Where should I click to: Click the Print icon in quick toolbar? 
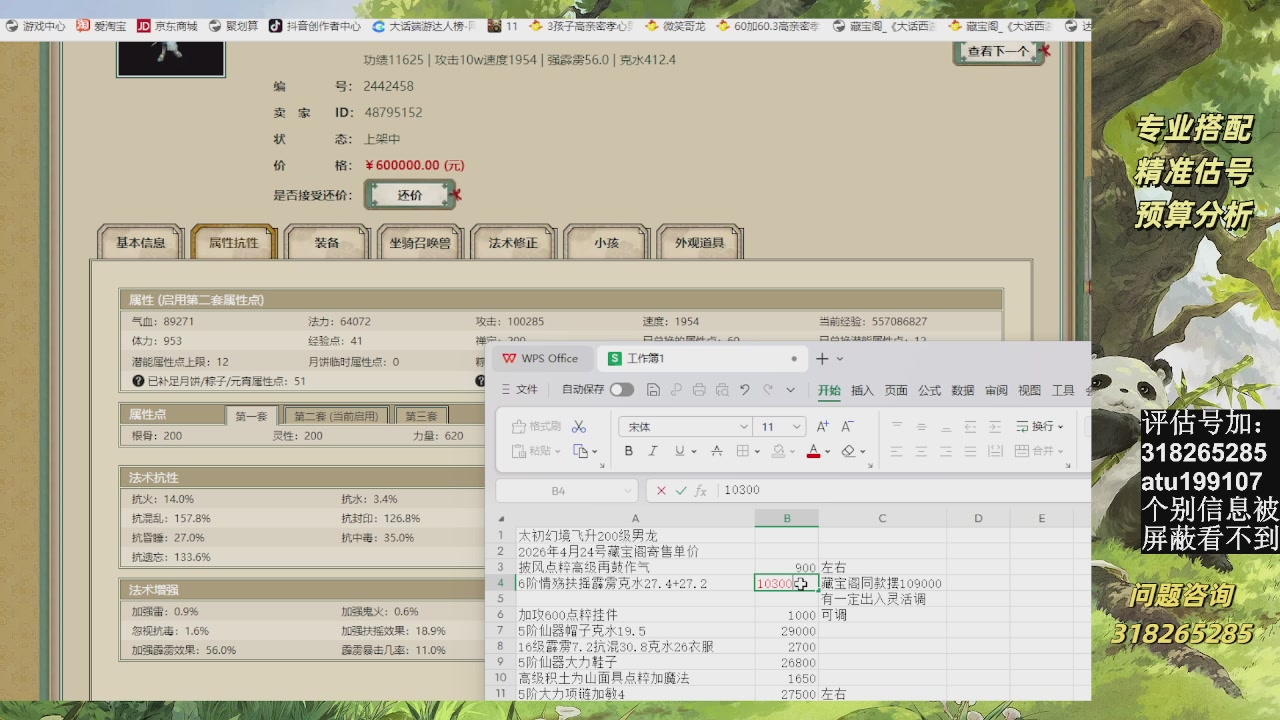pos(699,390)
